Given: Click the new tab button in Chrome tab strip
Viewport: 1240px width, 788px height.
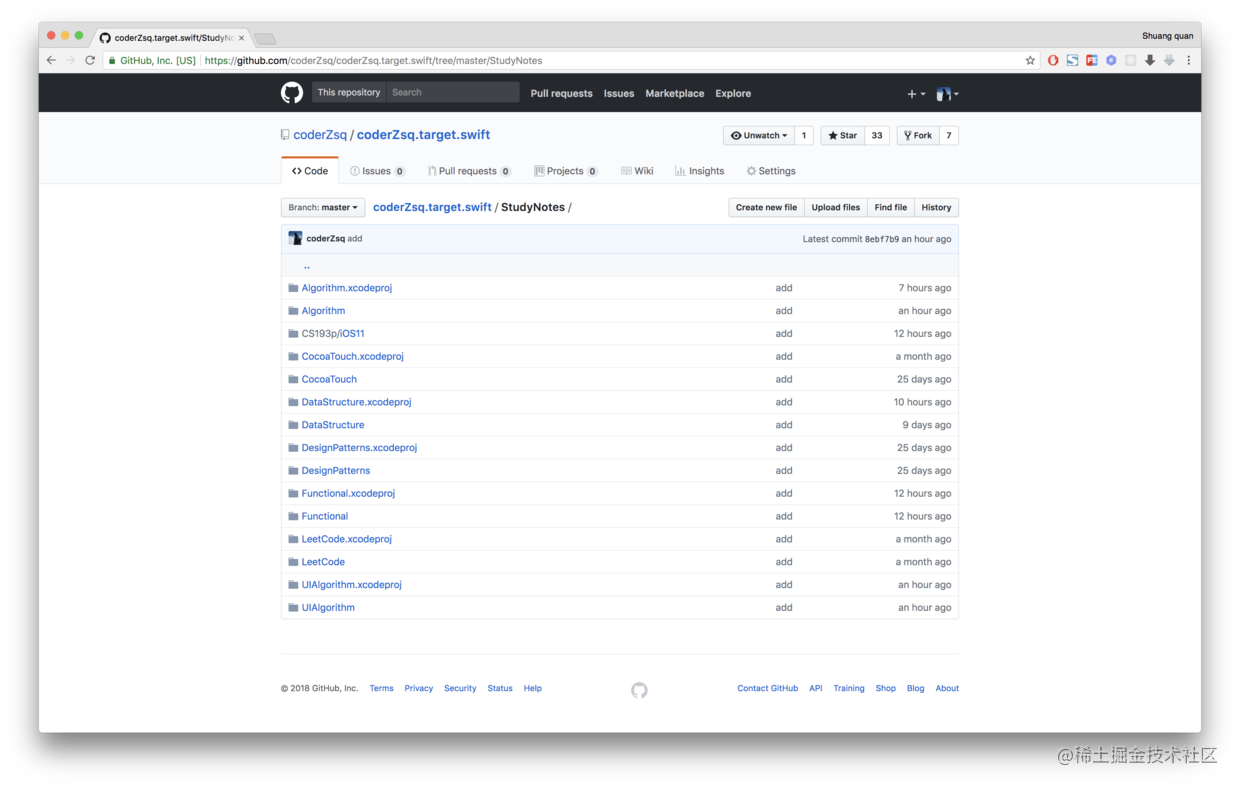Looking at the screenshot, I should 265,39.
